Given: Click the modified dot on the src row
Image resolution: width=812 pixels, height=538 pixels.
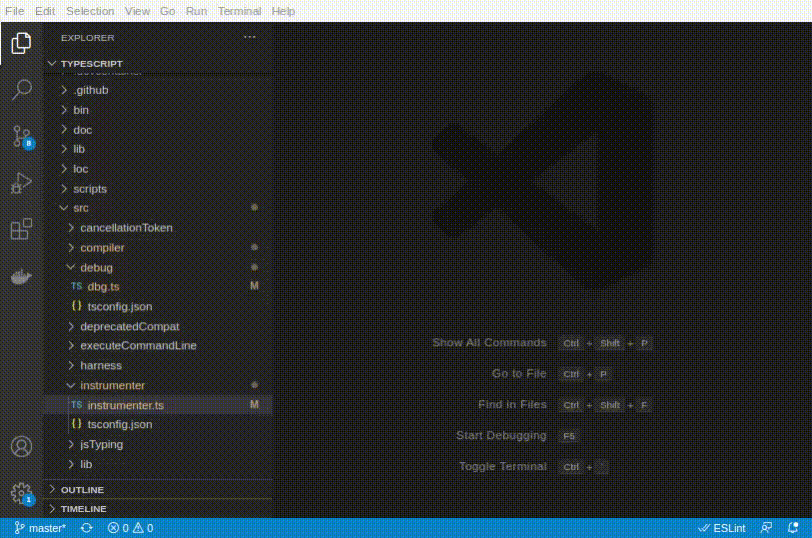Looking at the screenshot, I should tap(254, 207).
